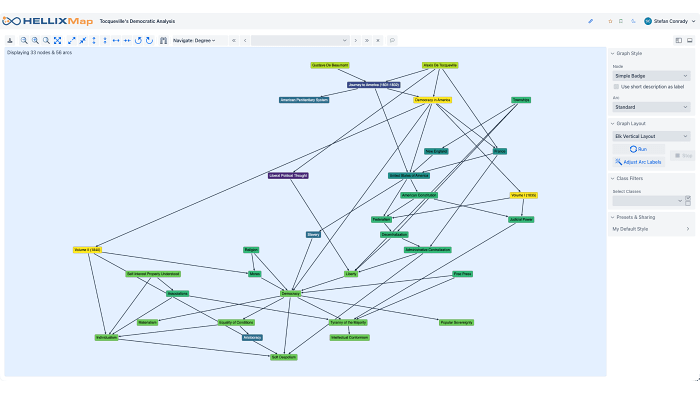Viewport: 700px width, 394px height.
Task: Click the select-all classes checked box icon
Action: tap(688, 198)
